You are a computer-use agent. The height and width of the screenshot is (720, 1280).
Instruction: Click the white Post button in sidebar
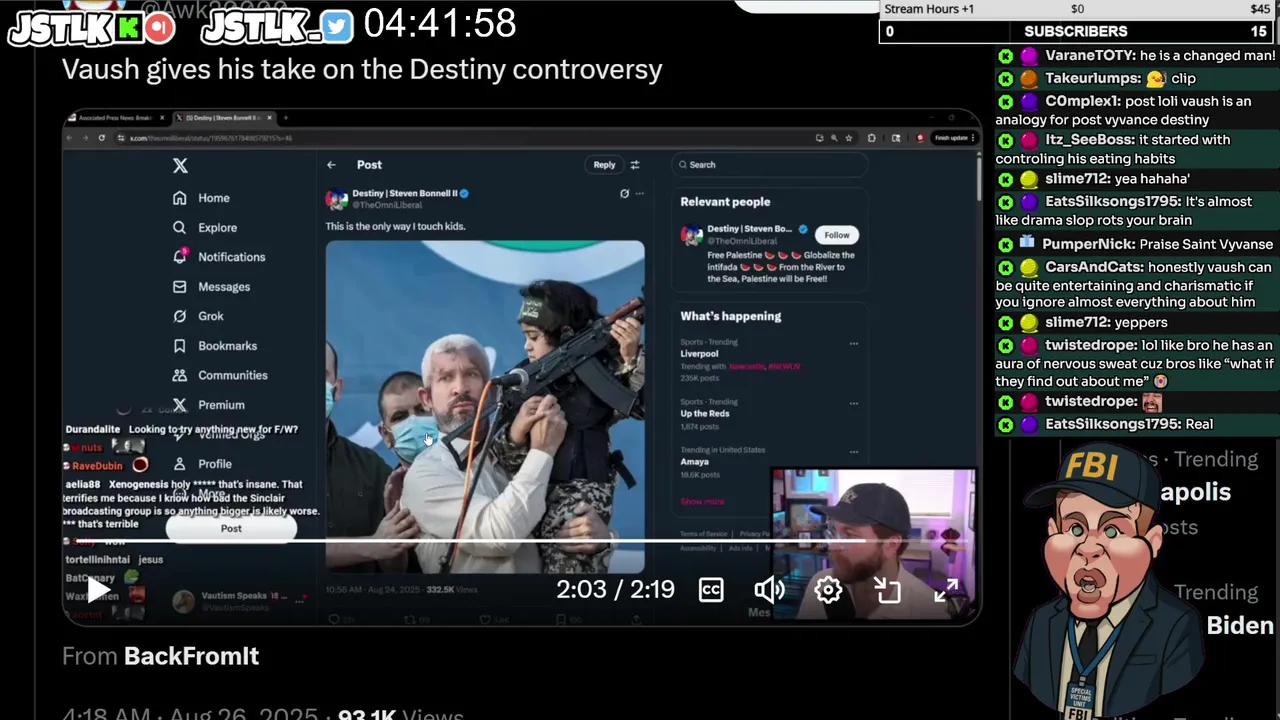pos(231,528)
